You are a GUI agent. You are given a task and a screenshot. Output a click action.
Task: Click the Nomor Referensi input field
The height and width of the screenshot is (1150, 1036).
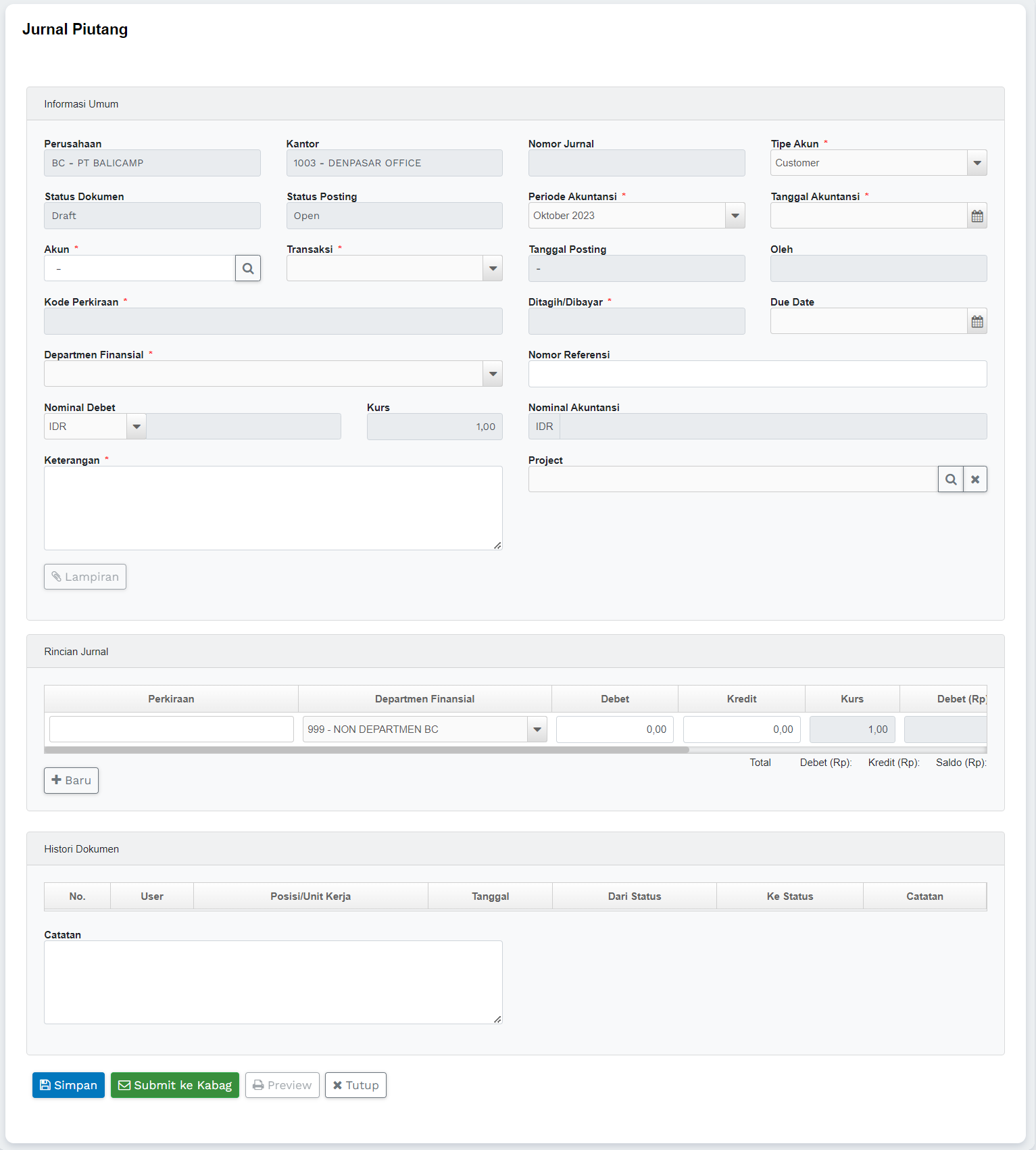757,374
